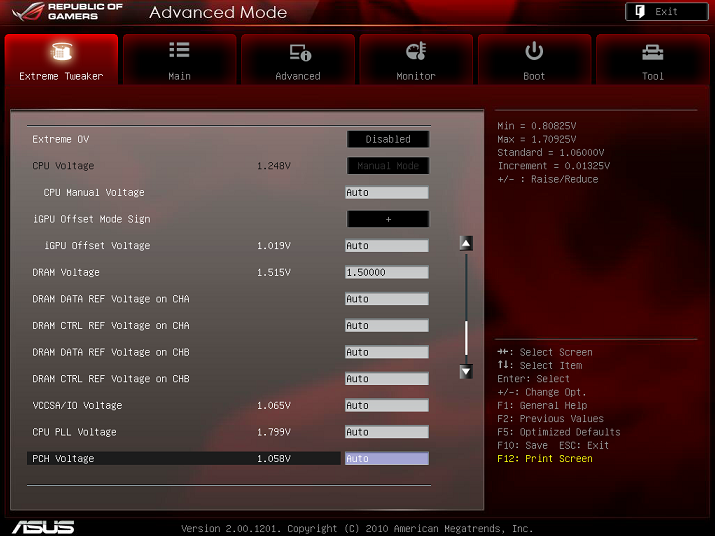Click the F5: Optimized Defaults hint
The height and width of the screenshot is (536, 715).
click(559, 432)
